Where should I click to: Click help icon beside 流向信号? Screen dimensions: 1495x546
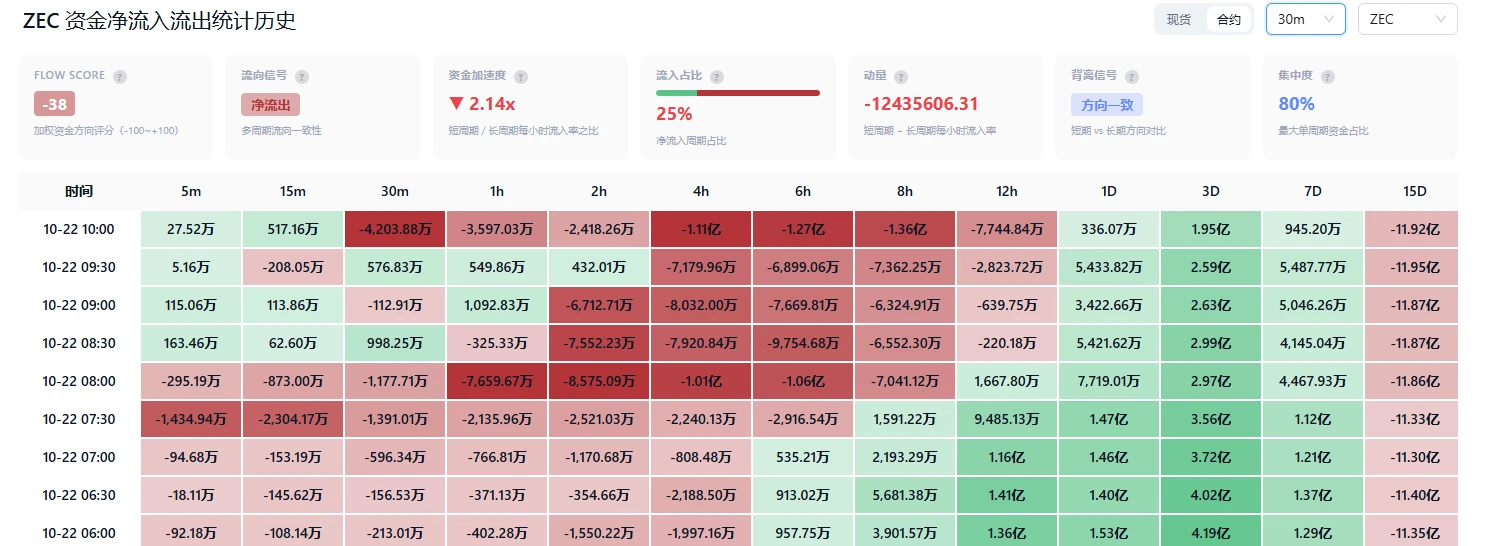click(x=302, y=76)
